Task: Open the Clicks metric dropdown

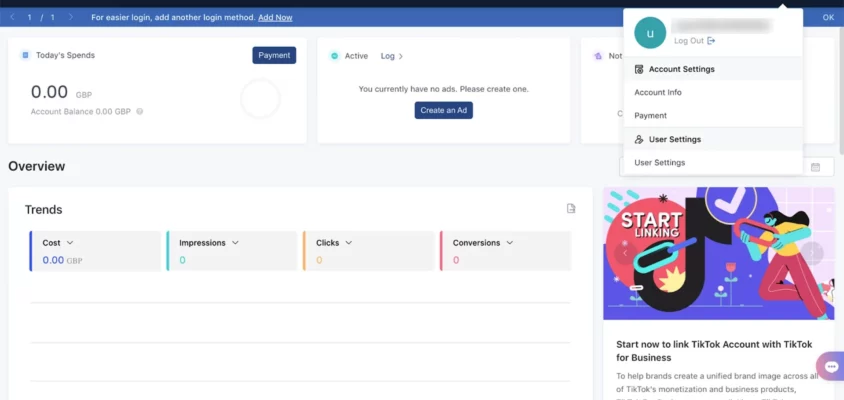Action: pyautogui.click(x=349, y=243)
